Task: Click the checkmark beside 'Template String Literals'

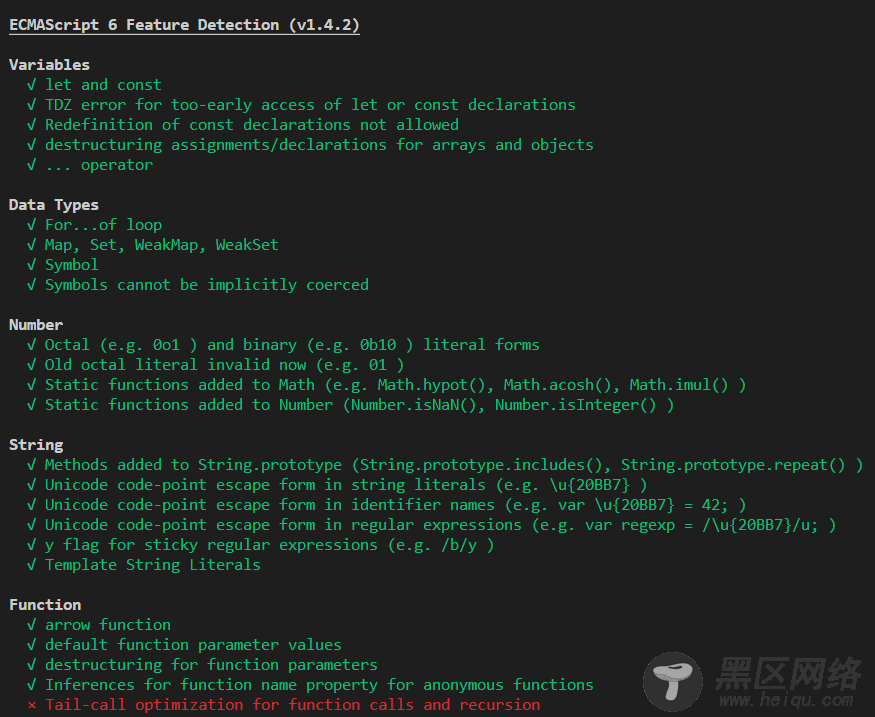Action: point(32,565)
